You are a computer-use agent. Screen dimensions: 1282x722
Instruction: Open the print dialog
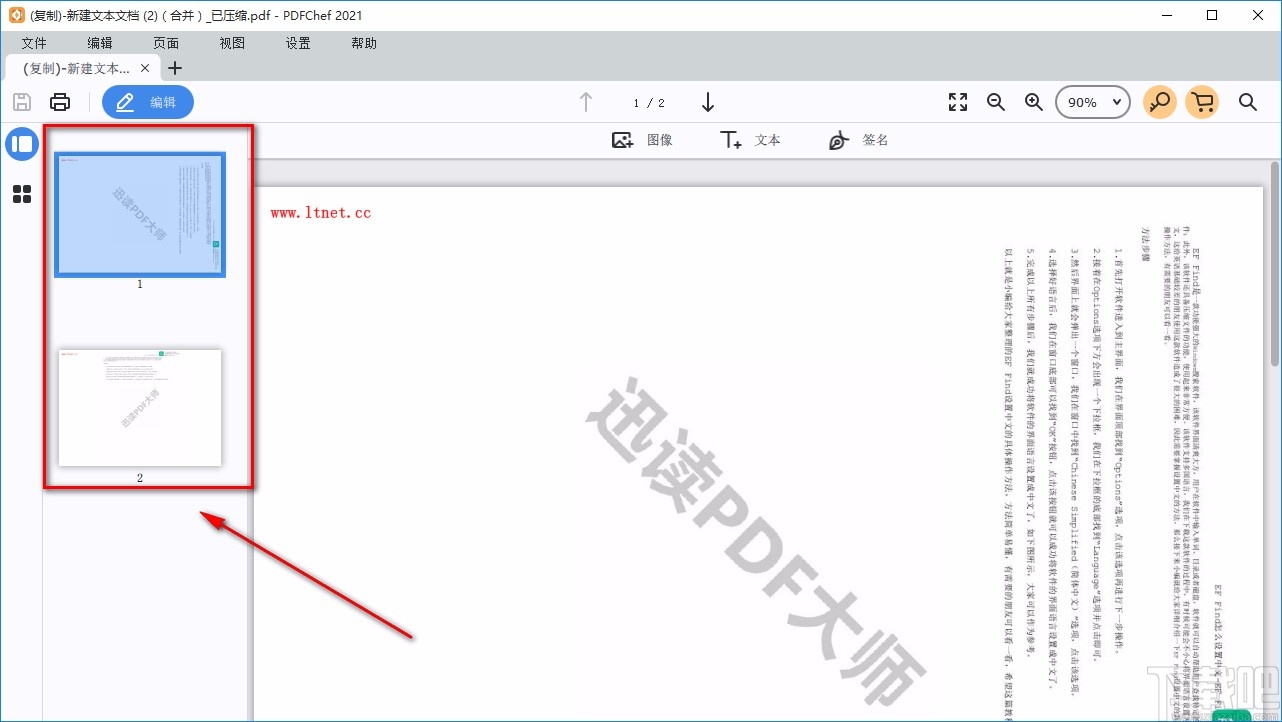click(60, 101)
